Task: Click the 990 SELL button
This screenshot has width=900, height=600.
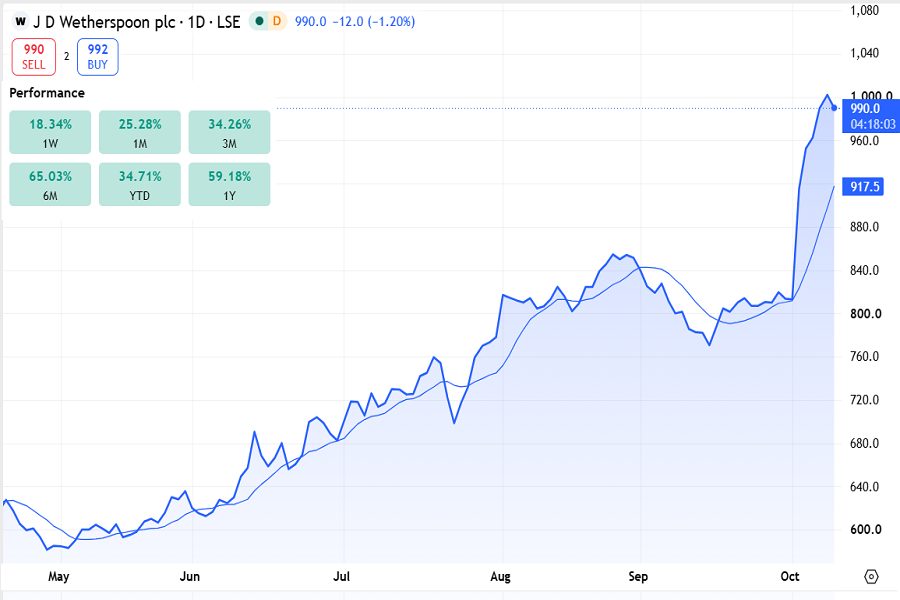Action: [34, 57]
